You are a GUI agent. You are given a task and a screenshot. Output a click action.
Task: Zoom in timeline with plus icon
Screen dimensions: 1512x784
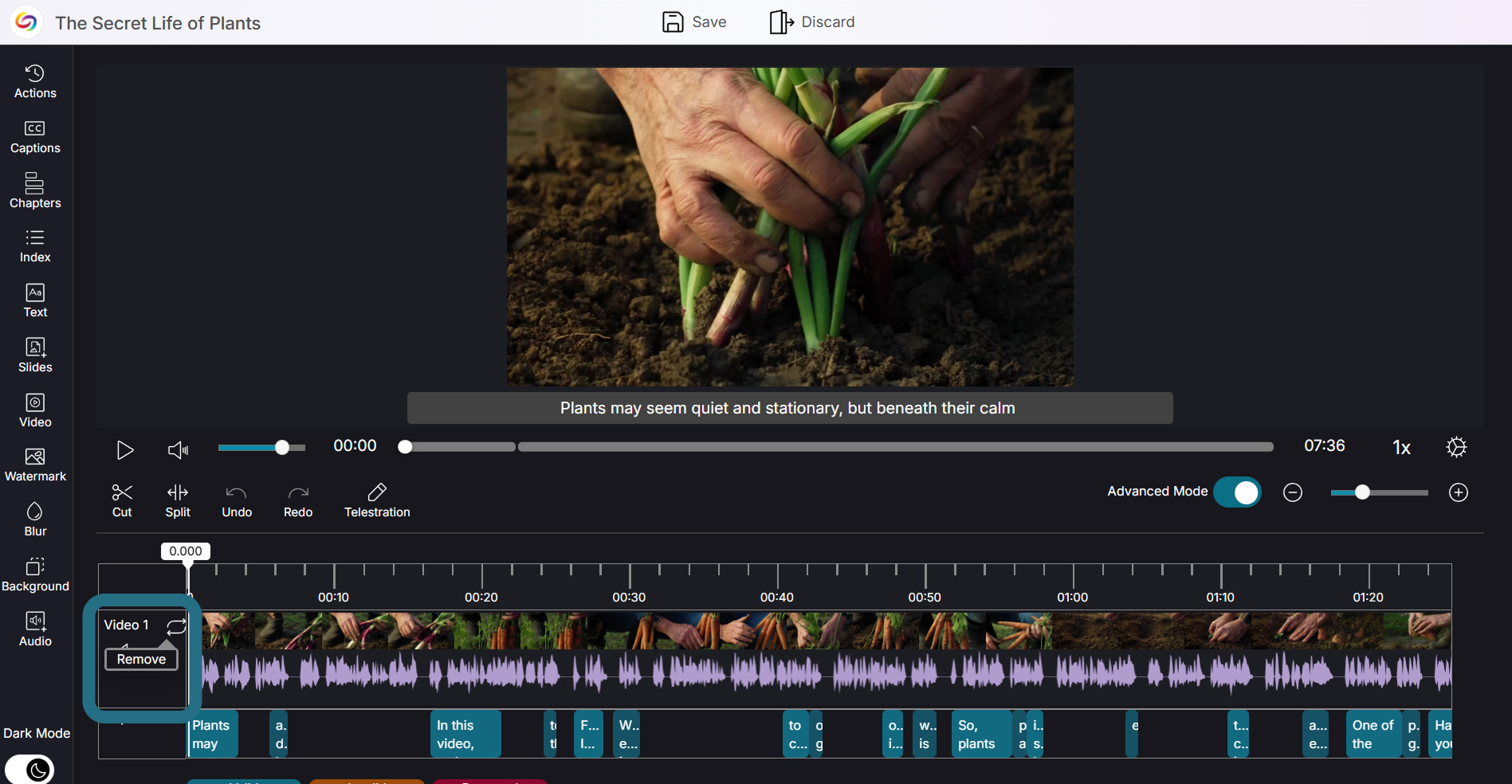pyautogui.click(x=1459, y=492)
